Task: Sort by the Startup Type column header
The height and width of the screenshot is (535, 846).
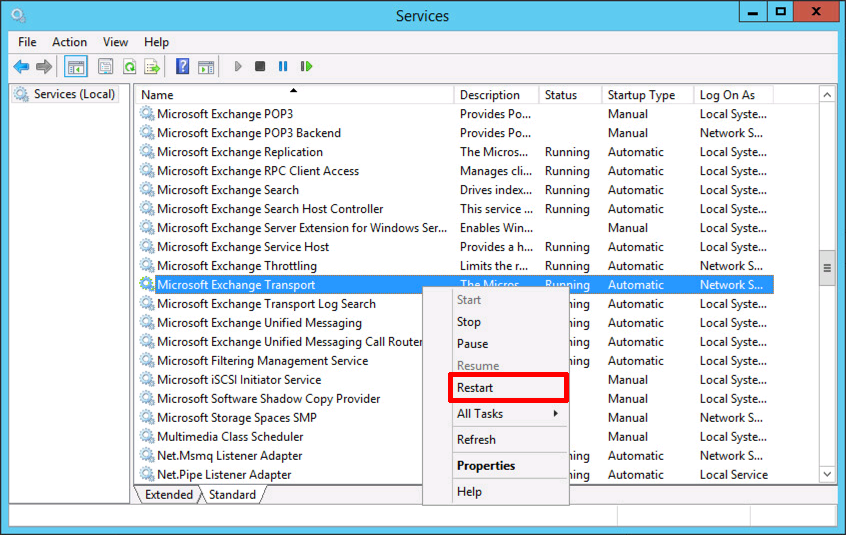Action: tap(647, 94)
